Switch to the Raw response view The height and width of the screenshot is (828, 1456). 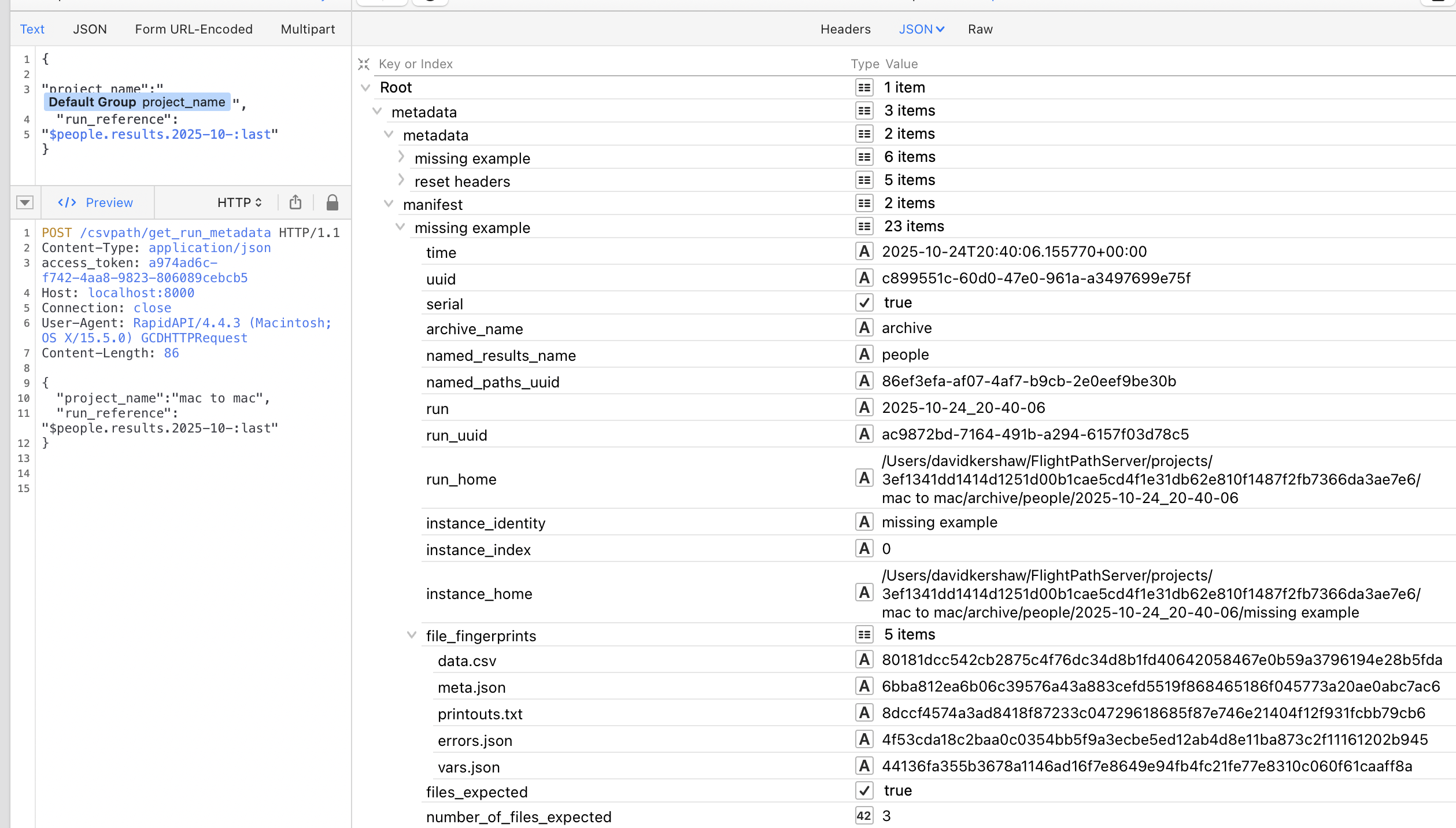pos(980,29)
